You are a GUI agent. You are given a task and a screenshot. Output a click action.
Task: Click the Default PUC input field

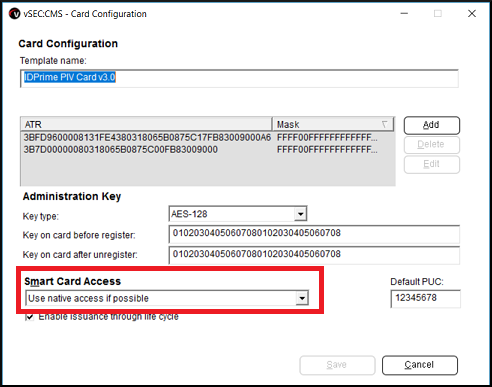425,298
